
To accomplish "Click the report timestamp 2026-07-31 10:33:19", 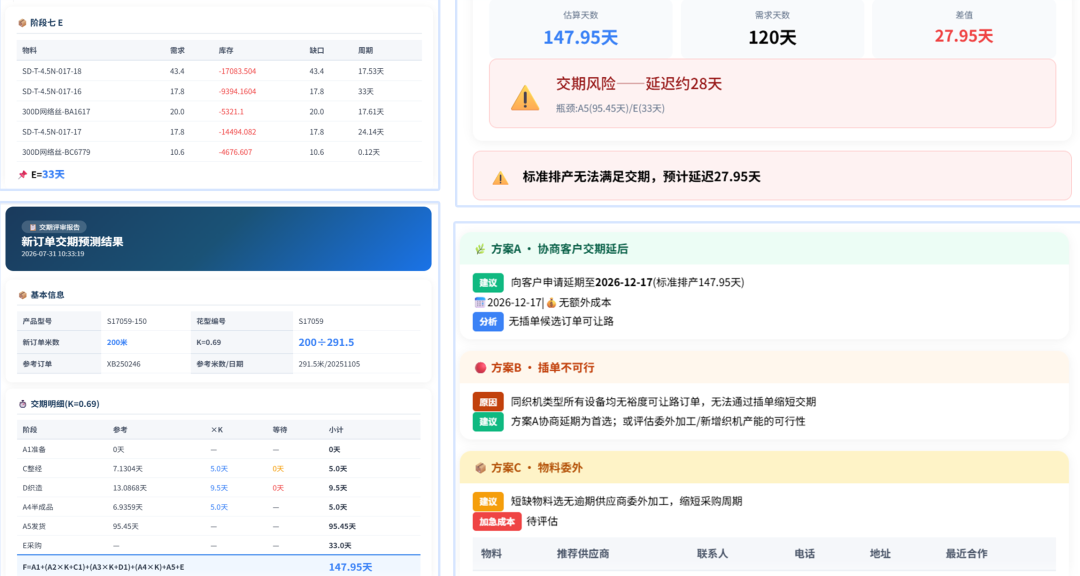I will 52,254.
